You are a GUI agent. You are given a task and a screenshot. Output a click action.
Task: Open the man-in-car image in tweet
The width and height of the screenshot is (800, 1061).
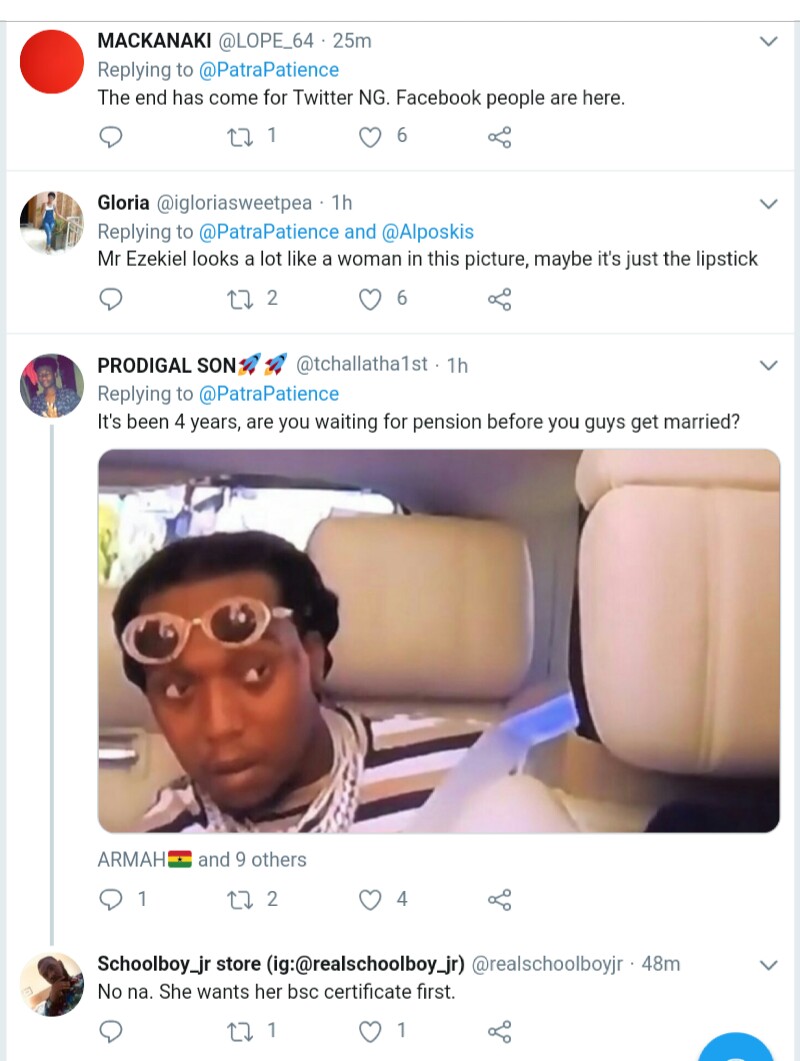coord(438,641)
